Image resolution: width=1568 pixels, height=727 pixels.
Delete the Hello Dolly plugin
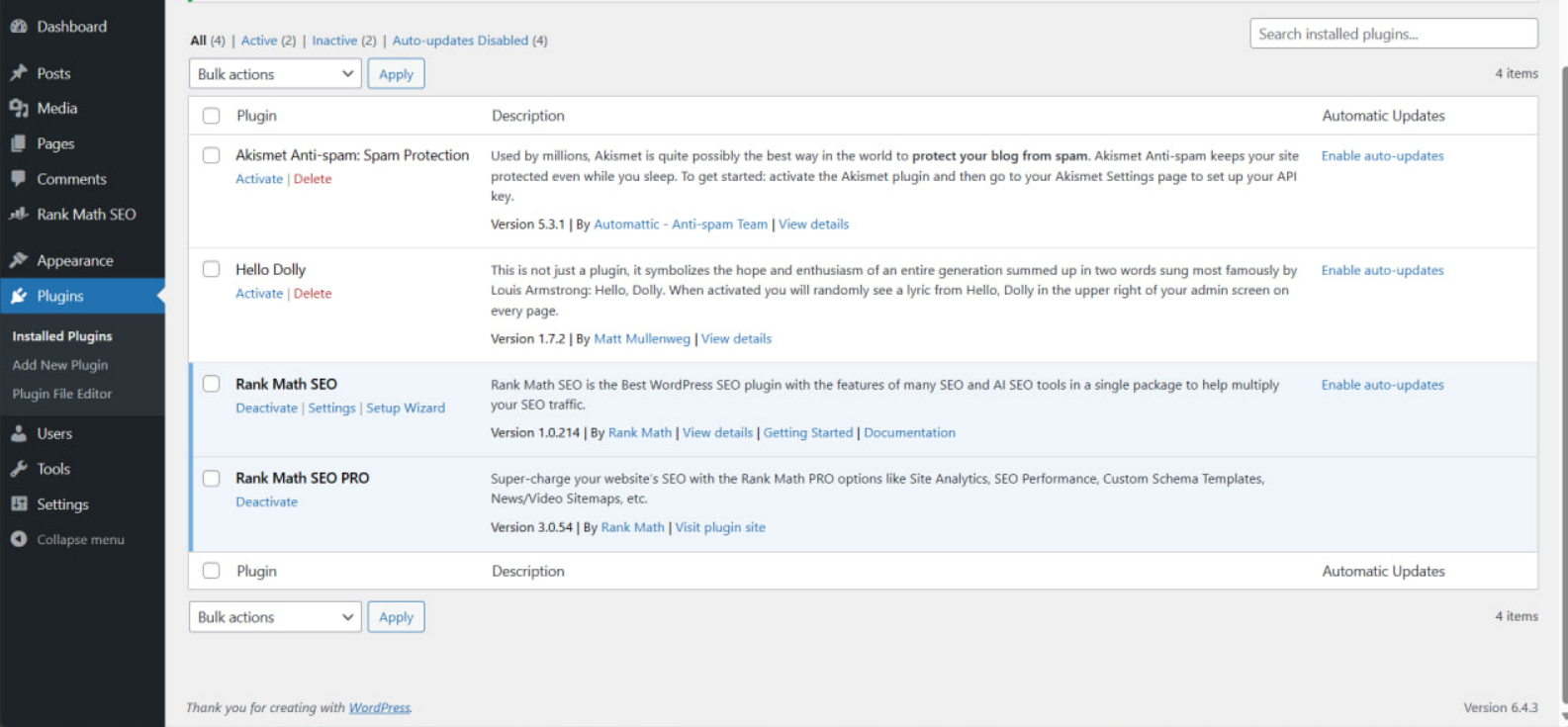(x=313, y=294)
